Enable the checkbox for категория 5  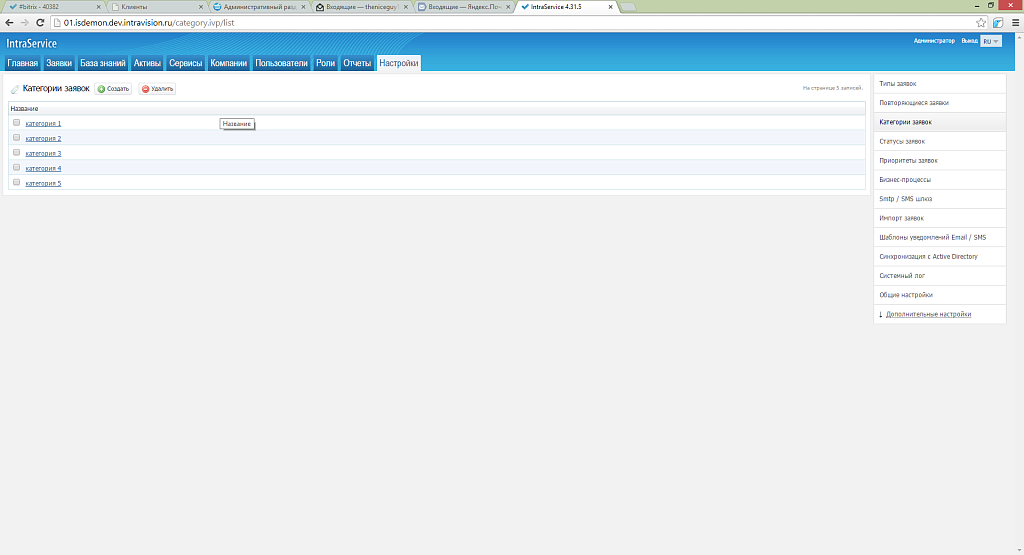(x=16, y=182)
